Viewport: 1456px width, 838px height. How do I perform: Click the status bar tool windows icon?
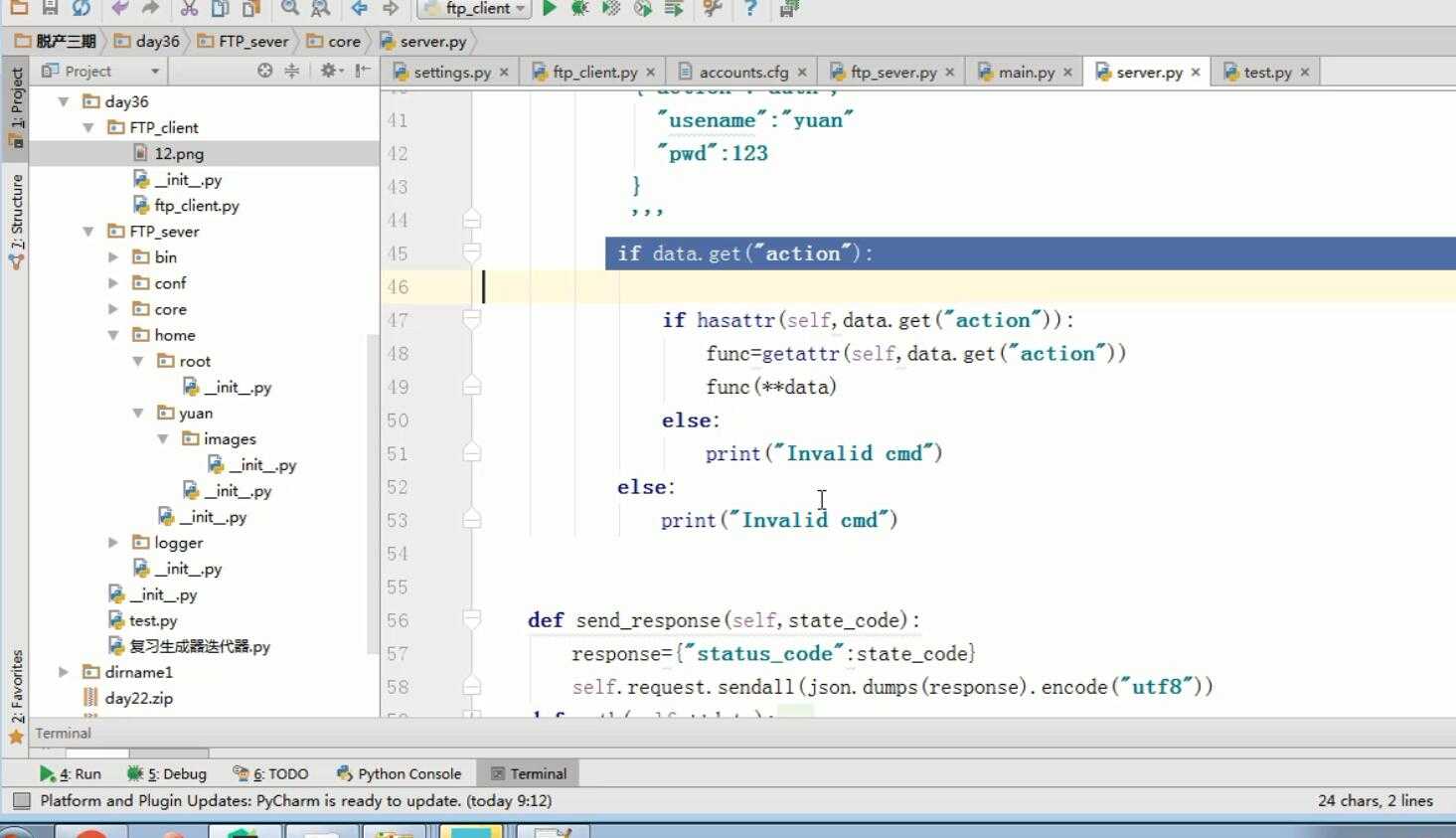point(20,800)
